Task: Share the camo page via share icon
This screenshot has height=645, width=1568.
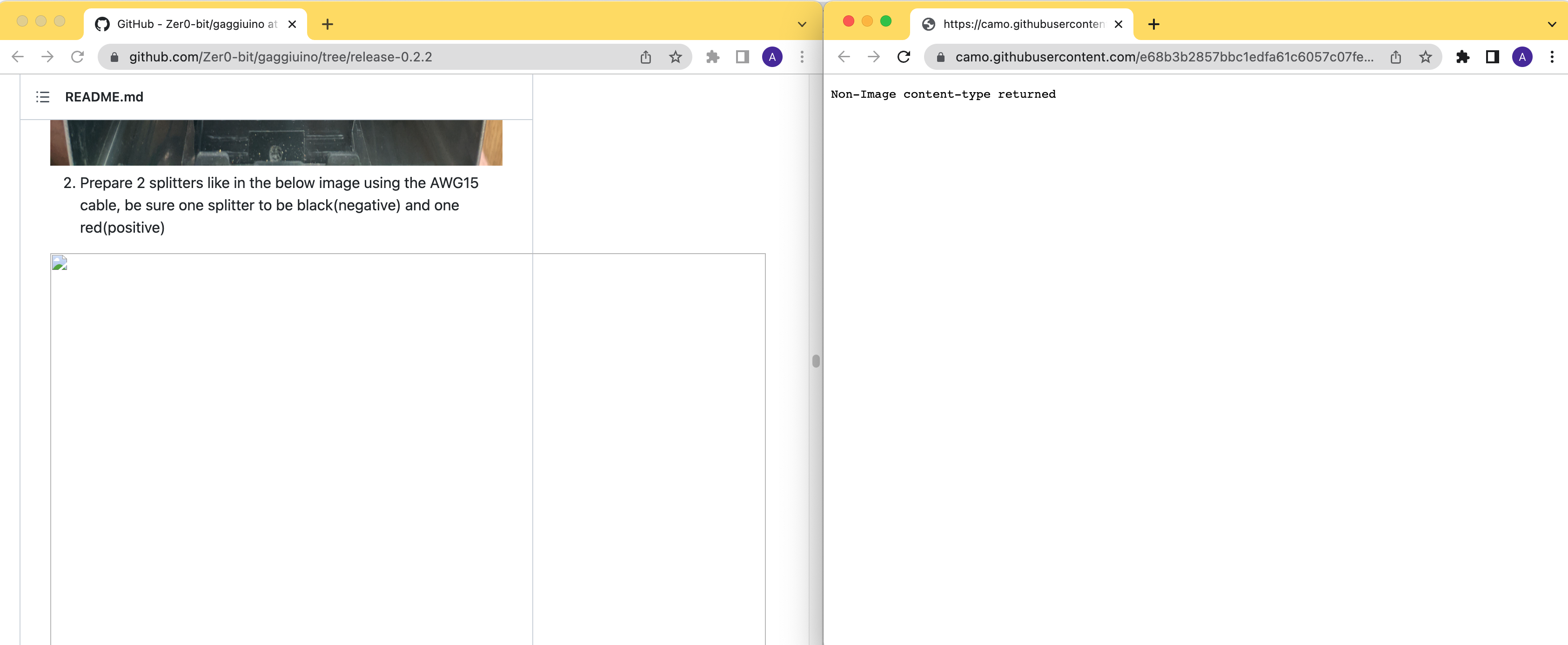Action: click(1396, 57)
